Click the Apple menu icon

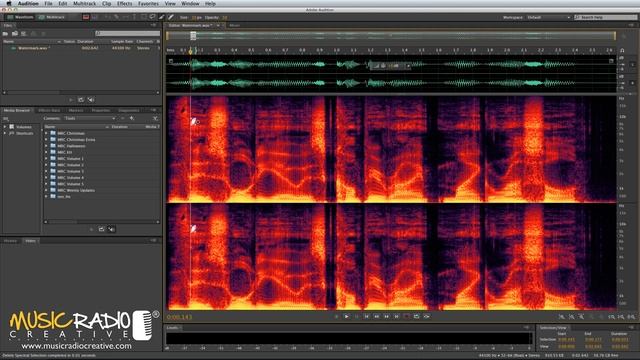coord(9,3)
